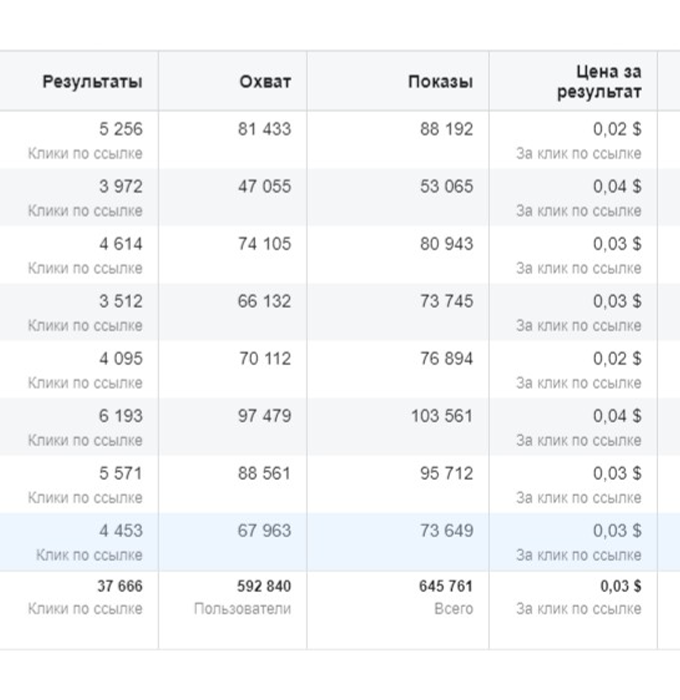The image size is (680, 700).
Task: Click the 103 561 impressions value
Action: 442,416
